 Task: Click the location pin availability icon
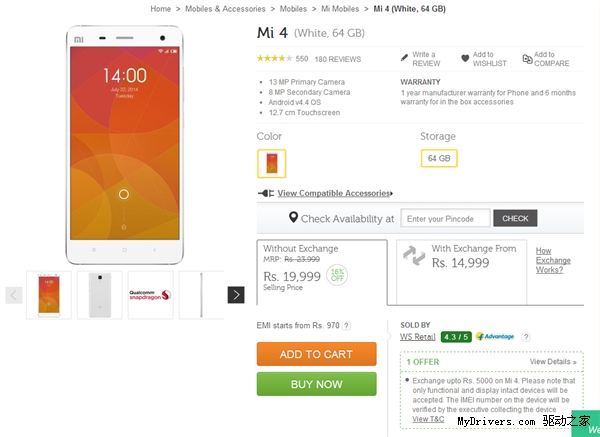[x=294, y=218]
